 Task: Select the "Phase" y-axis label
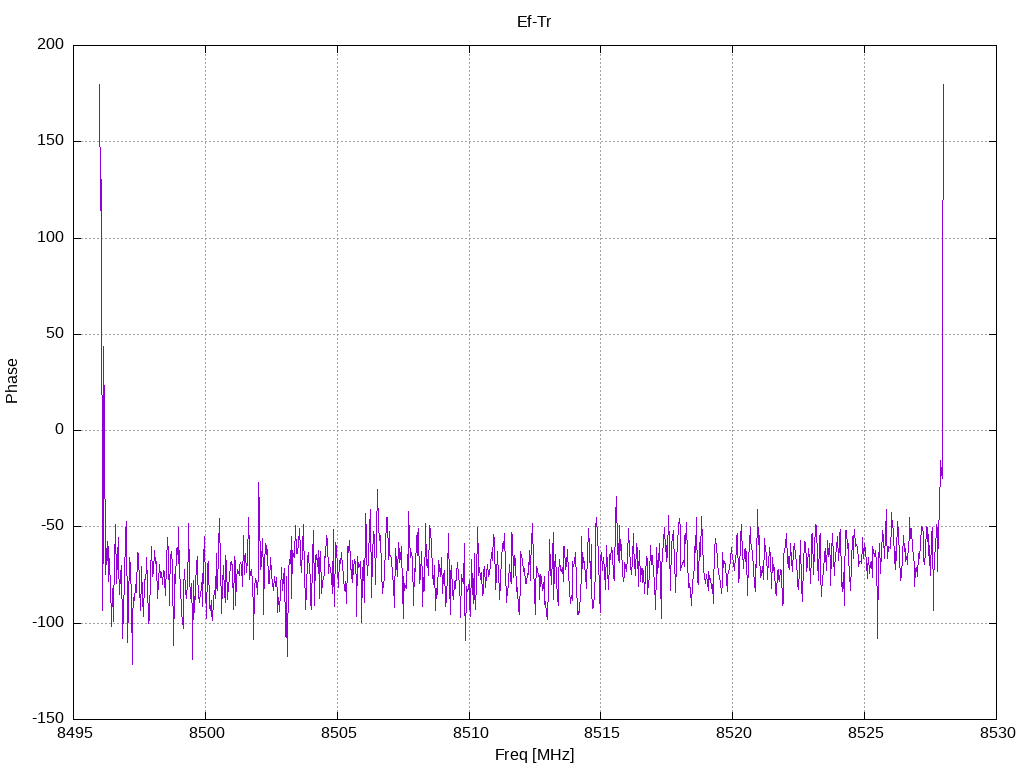point(12,381)
